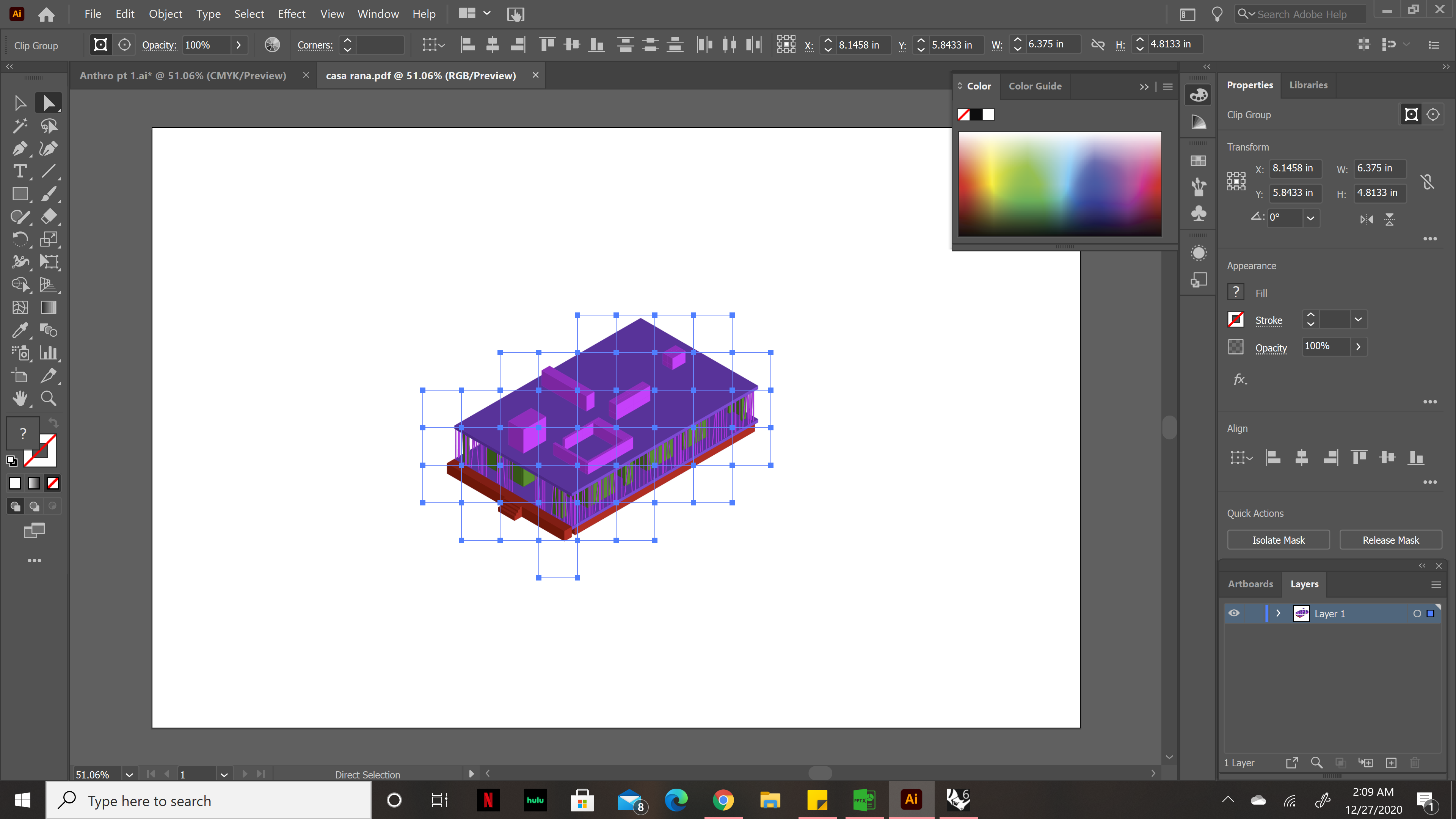Open the Effect menu
The width and height of the screenshot is (1456, 819).
point(291,14)
